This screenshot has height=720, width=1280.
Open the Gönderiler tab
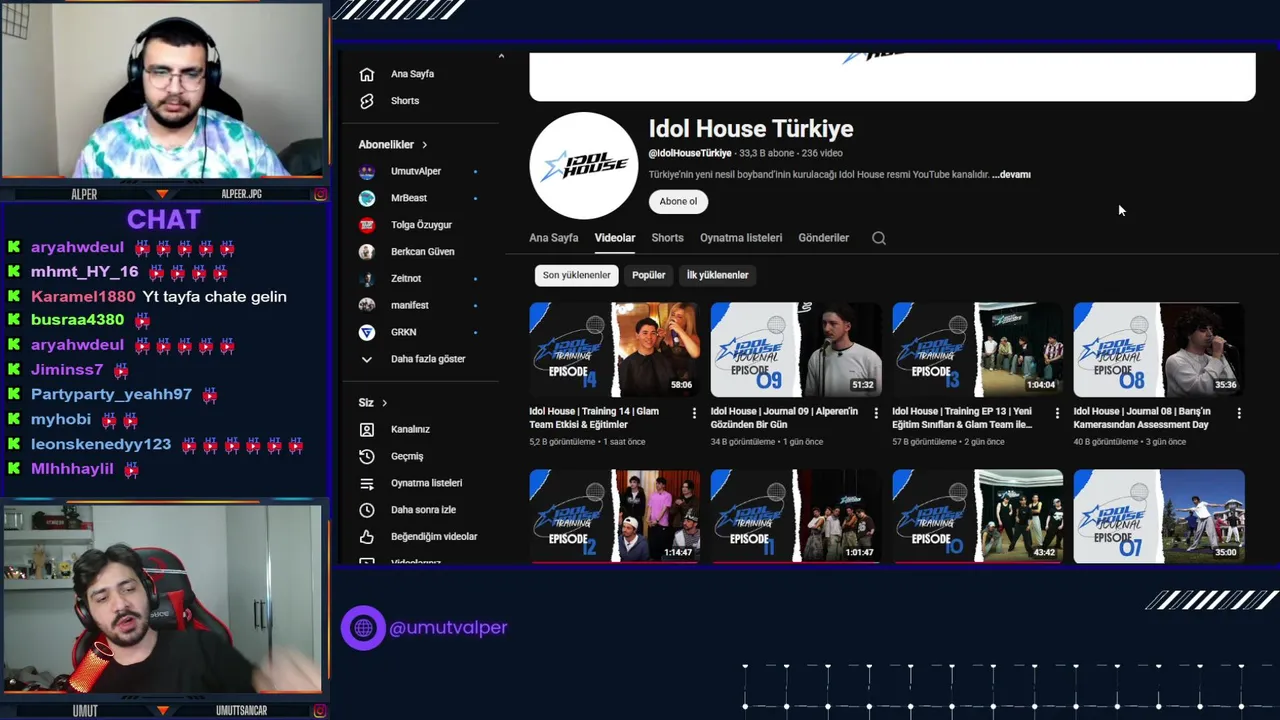point(823,238)
